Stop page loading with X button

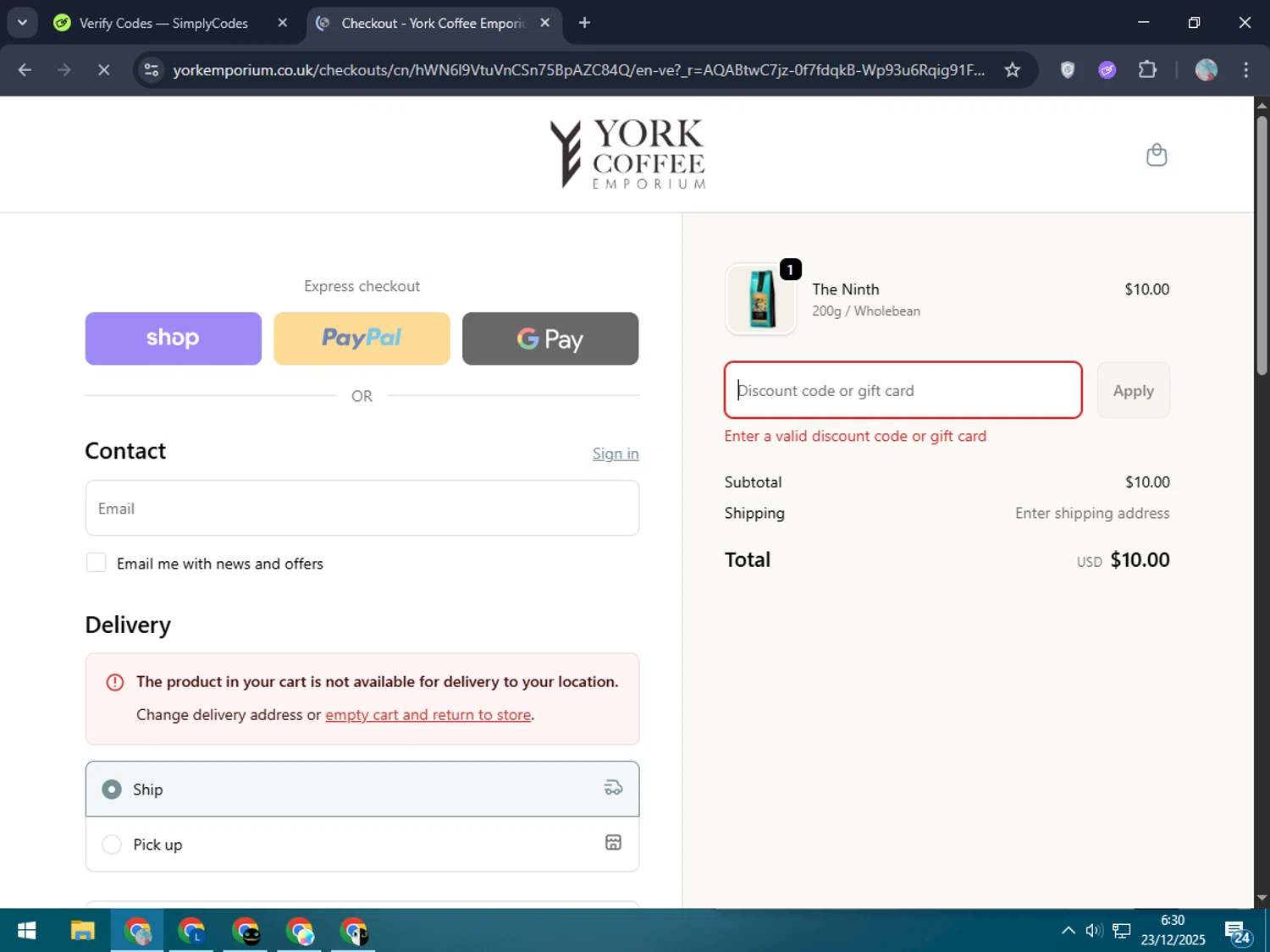click(103, 70)
